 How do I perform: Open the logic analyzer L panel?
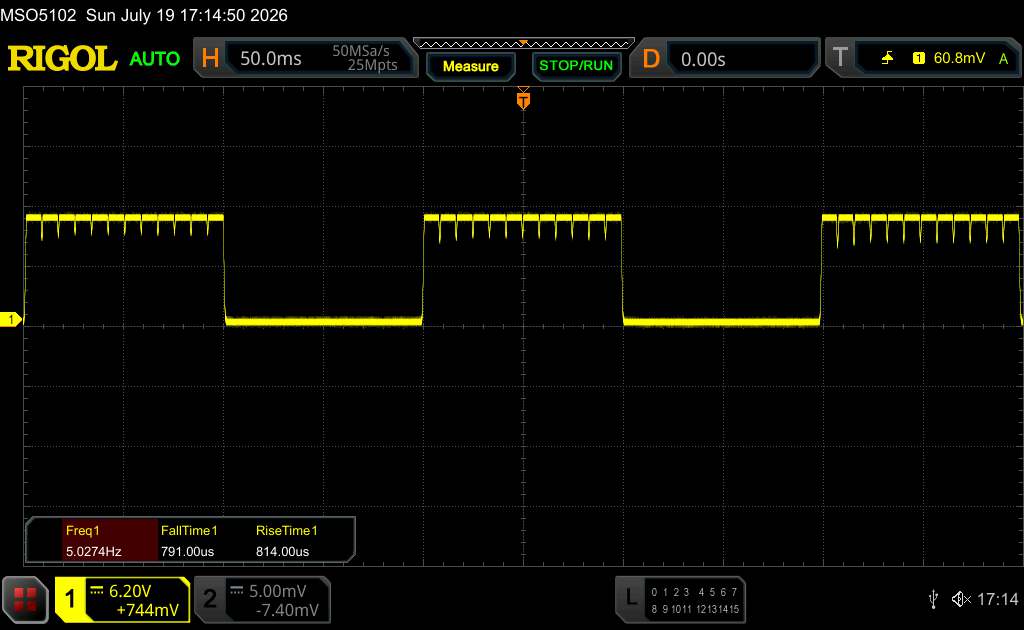(631, 597)
